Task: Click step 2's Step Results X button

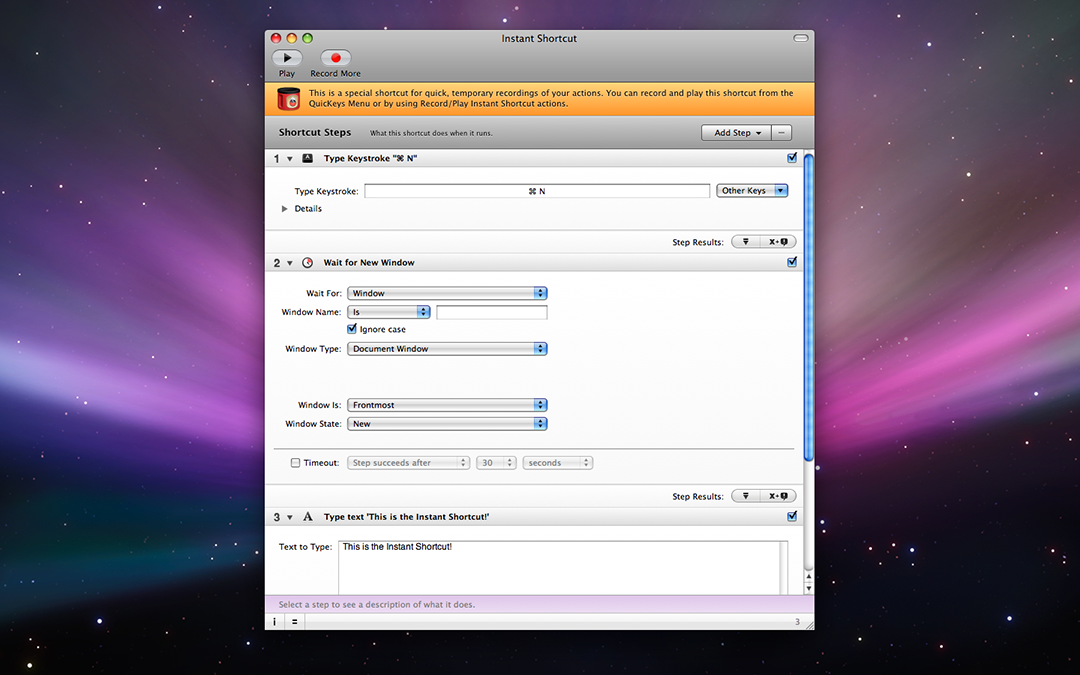Action: click(778, 496)
